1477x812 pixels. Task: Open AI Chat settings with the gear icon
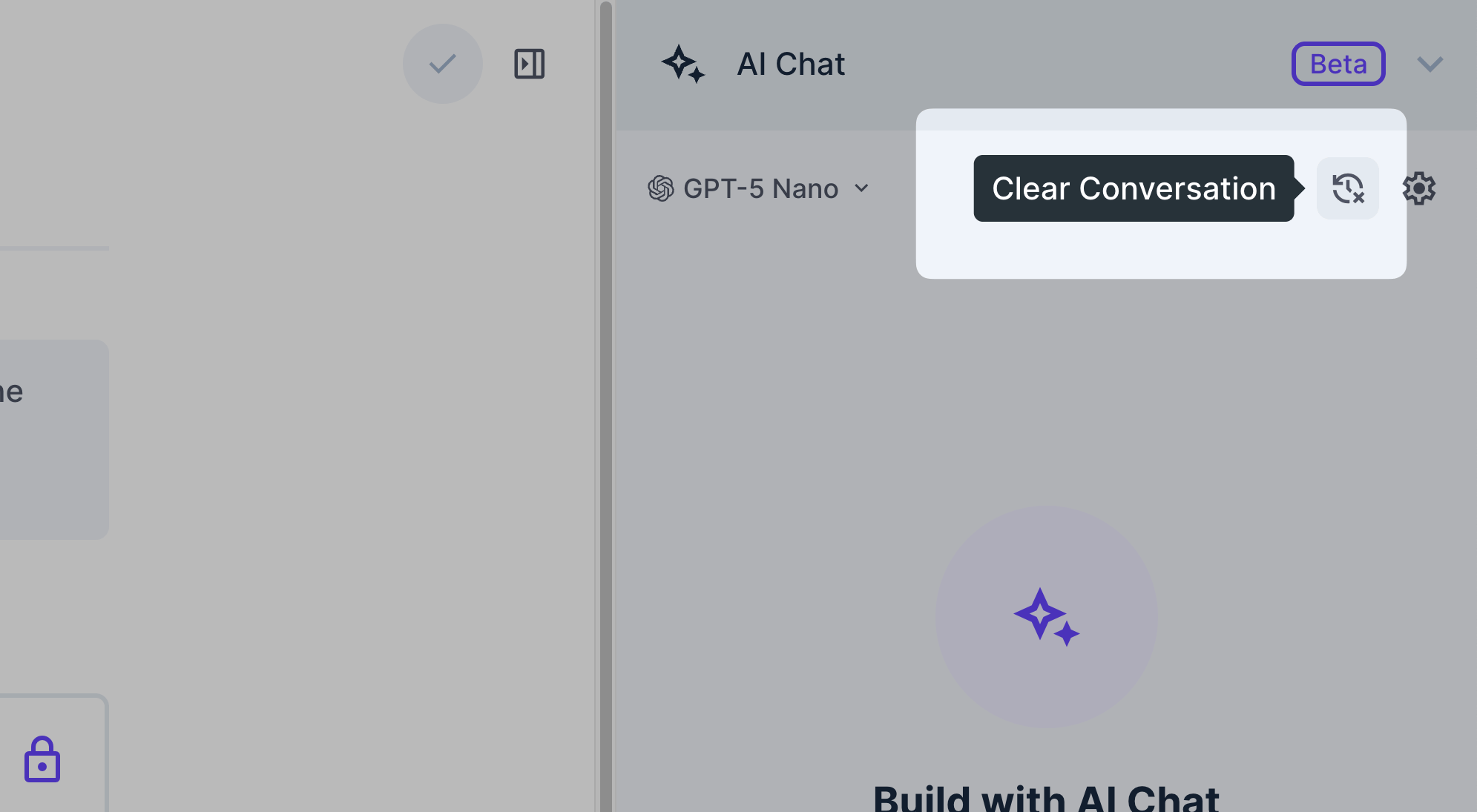coord(1420,188)
